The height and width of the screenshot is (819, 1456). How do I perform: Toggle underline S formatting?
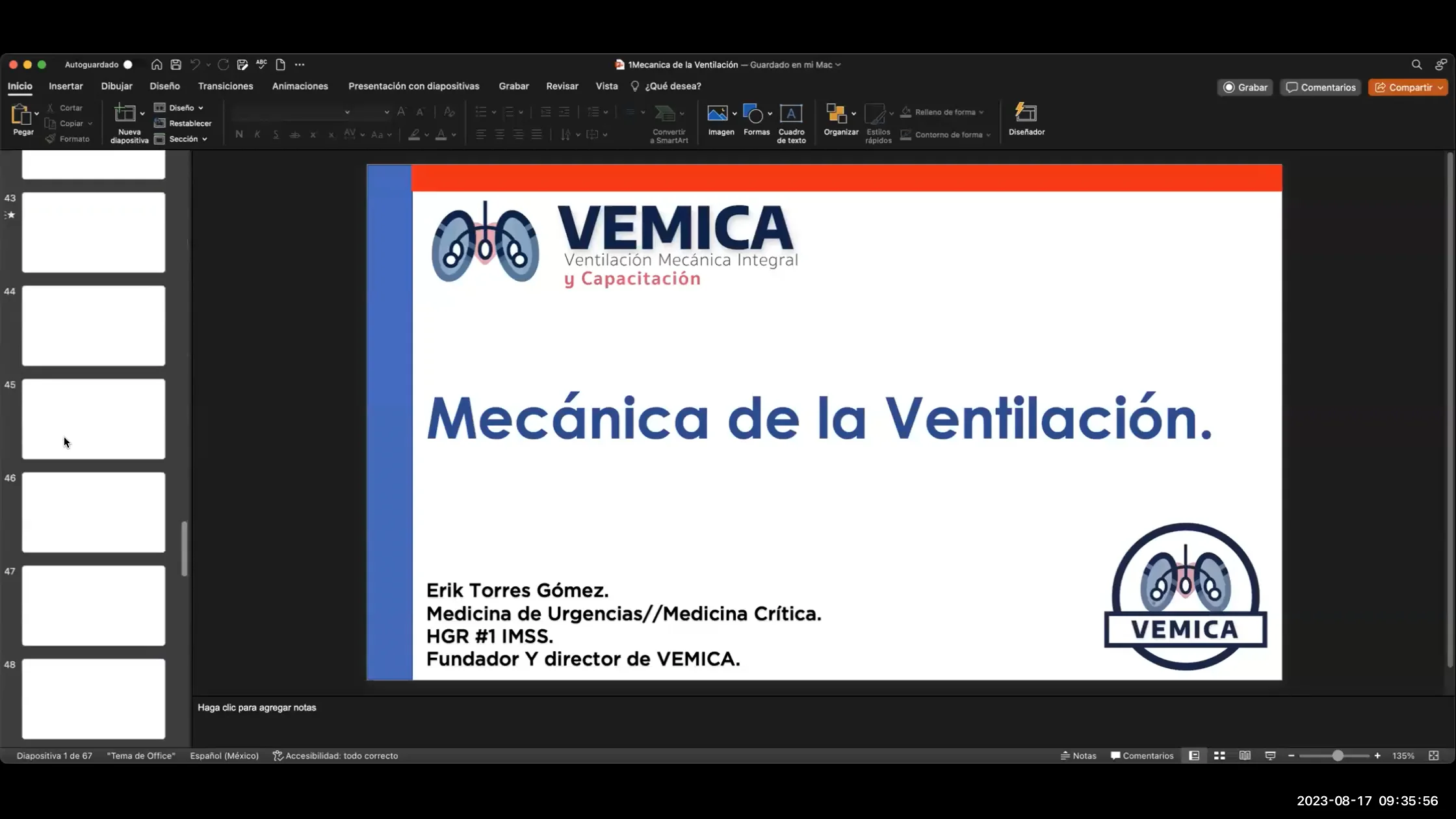tap(276, 135)
